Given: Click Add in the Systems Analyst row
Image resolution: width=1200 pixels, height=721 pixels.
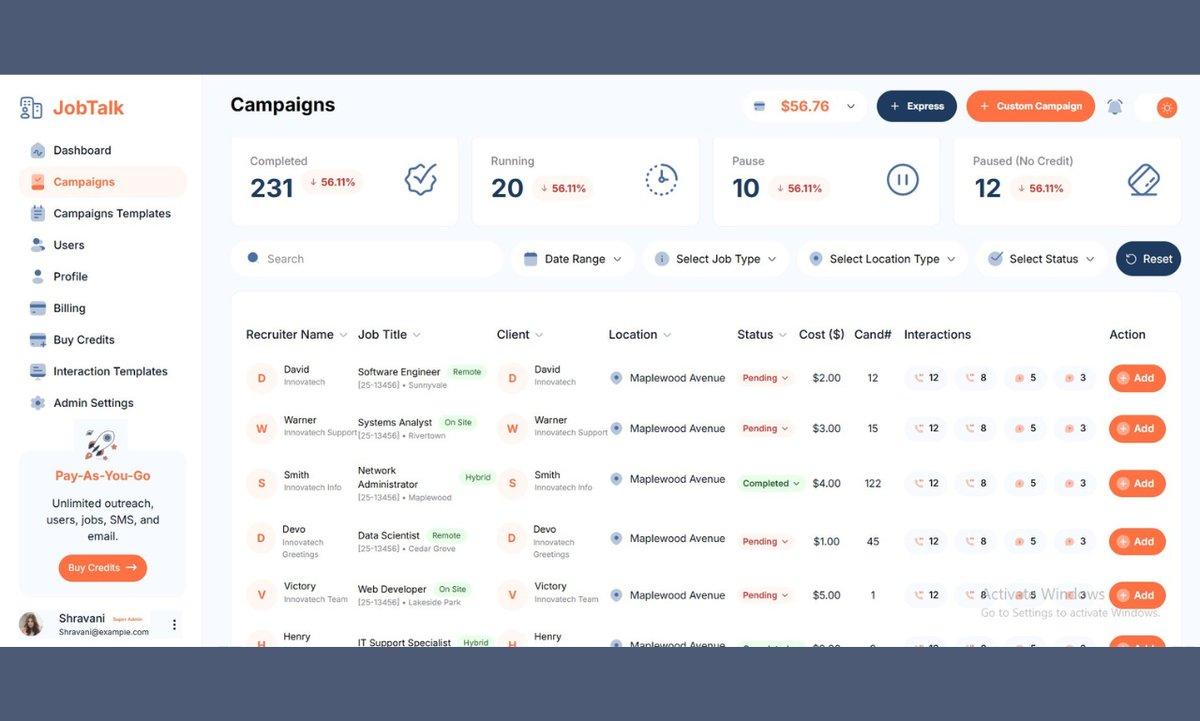Looking at the screenshot, I should click(x=1137, y=428).
